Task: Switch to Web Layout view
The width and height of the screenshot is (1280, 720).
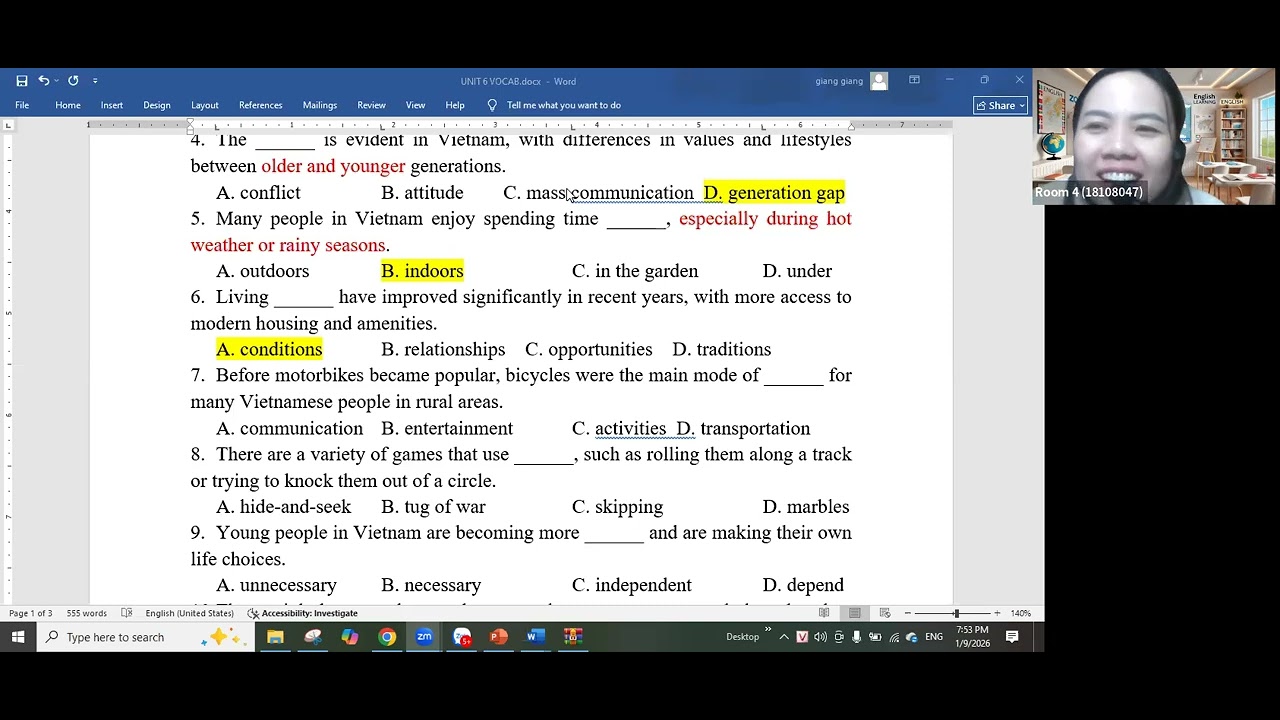Action: tap(885, 613)
